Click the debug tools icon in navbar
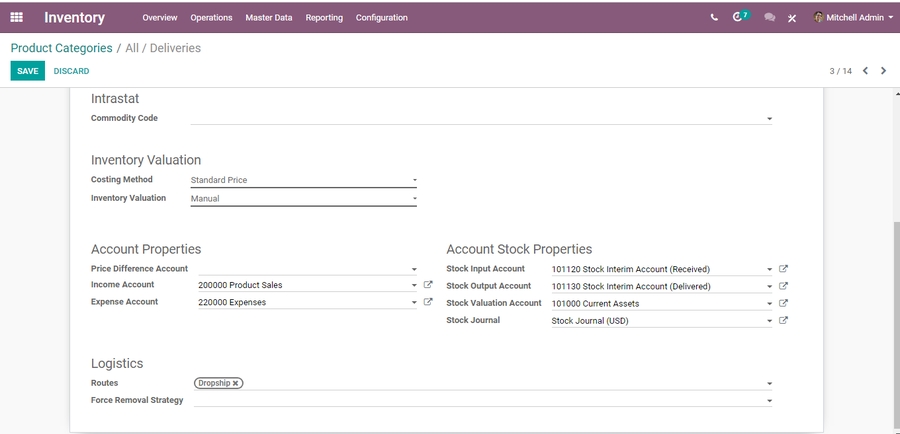This screenshot has width=900, height=434. 792,18
